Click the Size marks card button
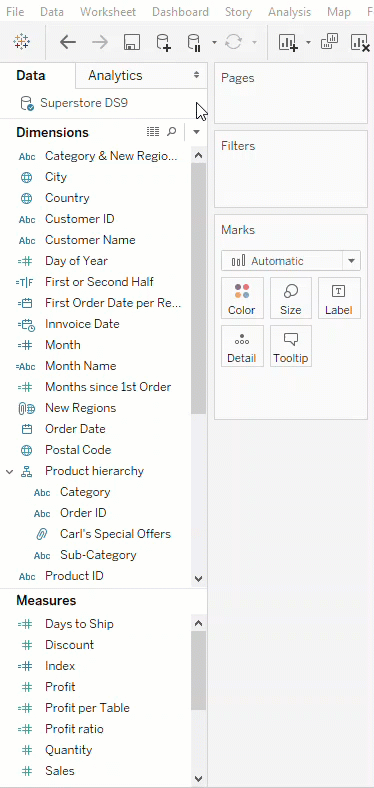 click(x=291, y=298)
